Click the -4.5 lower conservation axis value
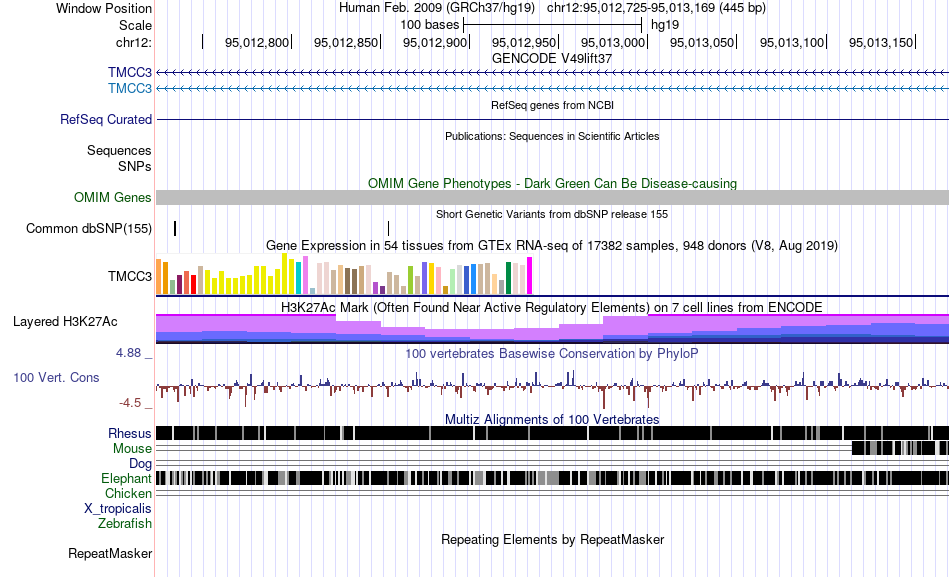The width and height of the screenshot is (950, 577). [130, 402]
